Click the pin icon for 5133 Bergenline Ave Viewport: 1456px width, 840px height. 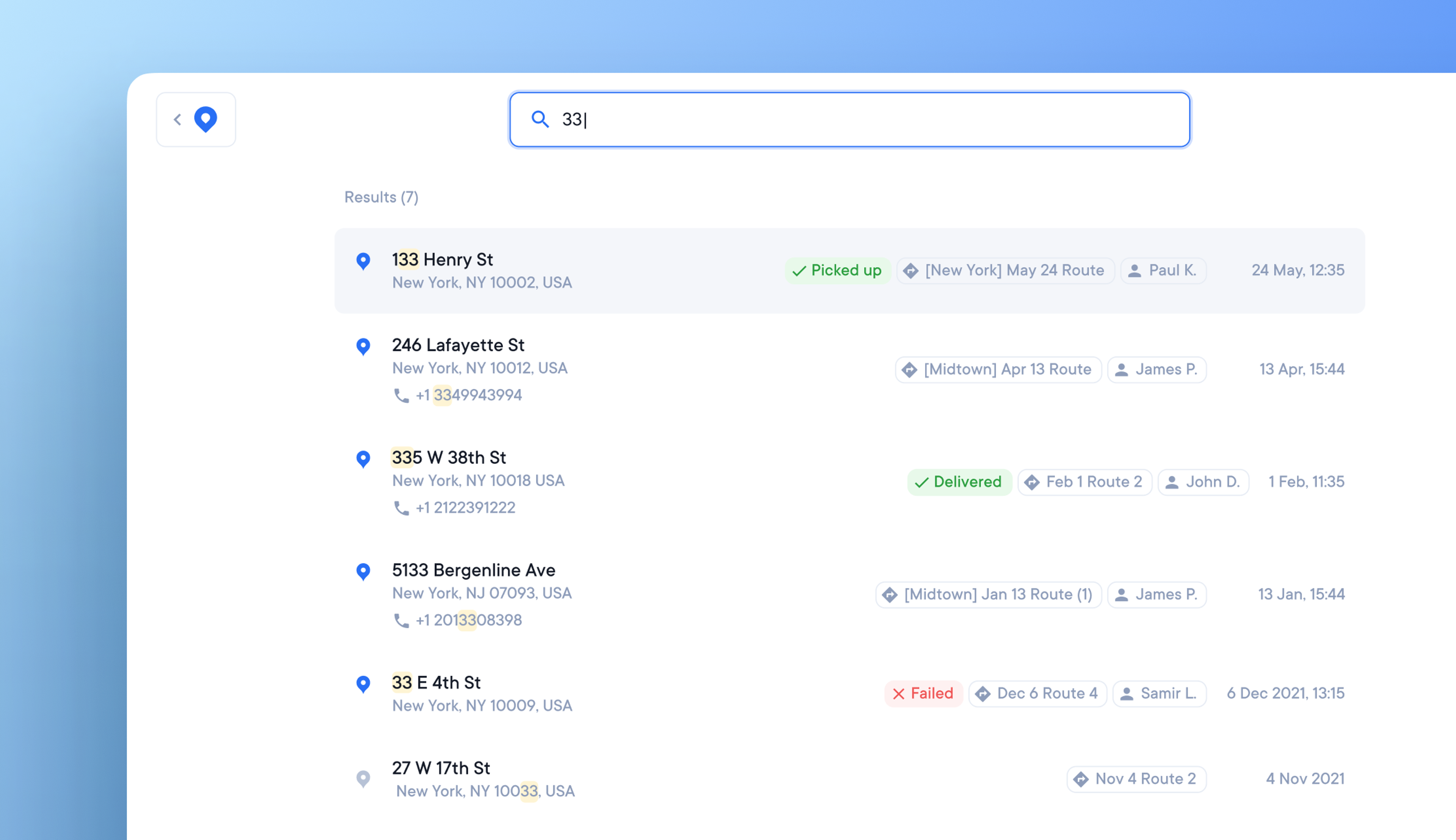363,572
